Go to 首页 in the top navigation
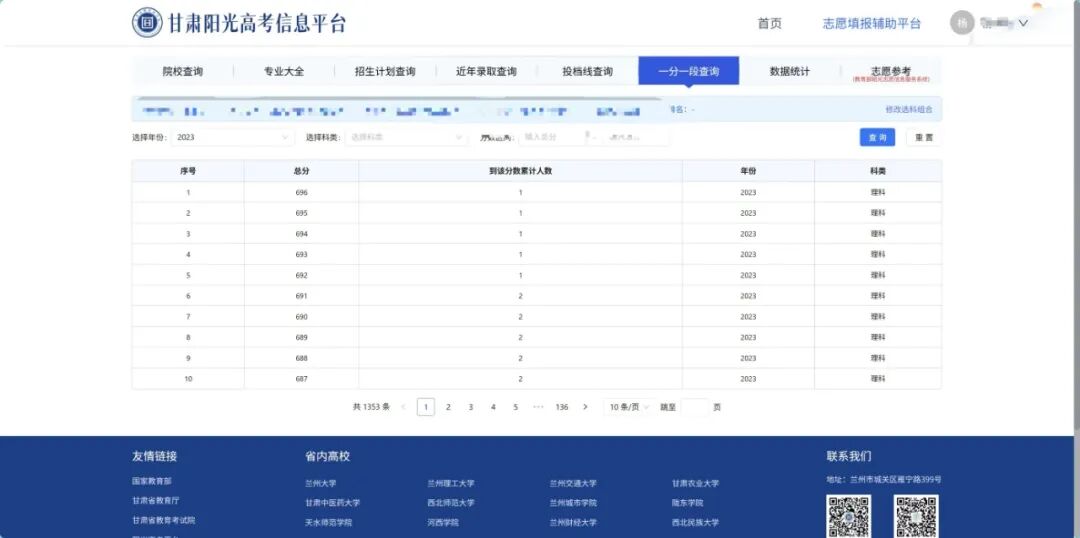The height and width of the screenshot is (538, 1080). point(769,23)
